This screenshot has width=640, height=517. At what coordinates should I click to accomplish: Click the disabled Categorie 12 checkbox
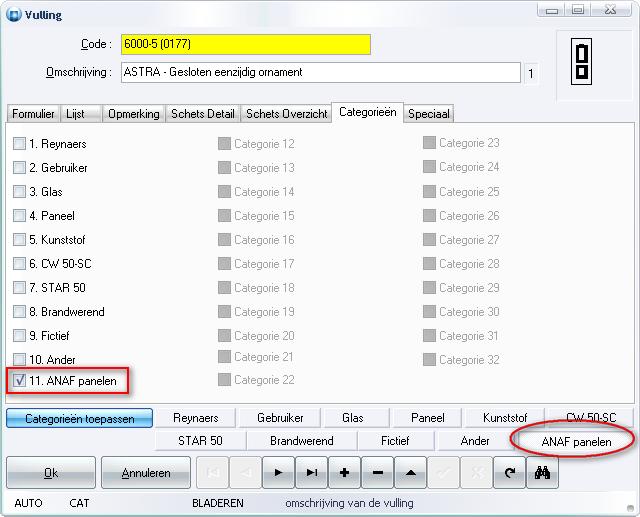tap(224, 144)
